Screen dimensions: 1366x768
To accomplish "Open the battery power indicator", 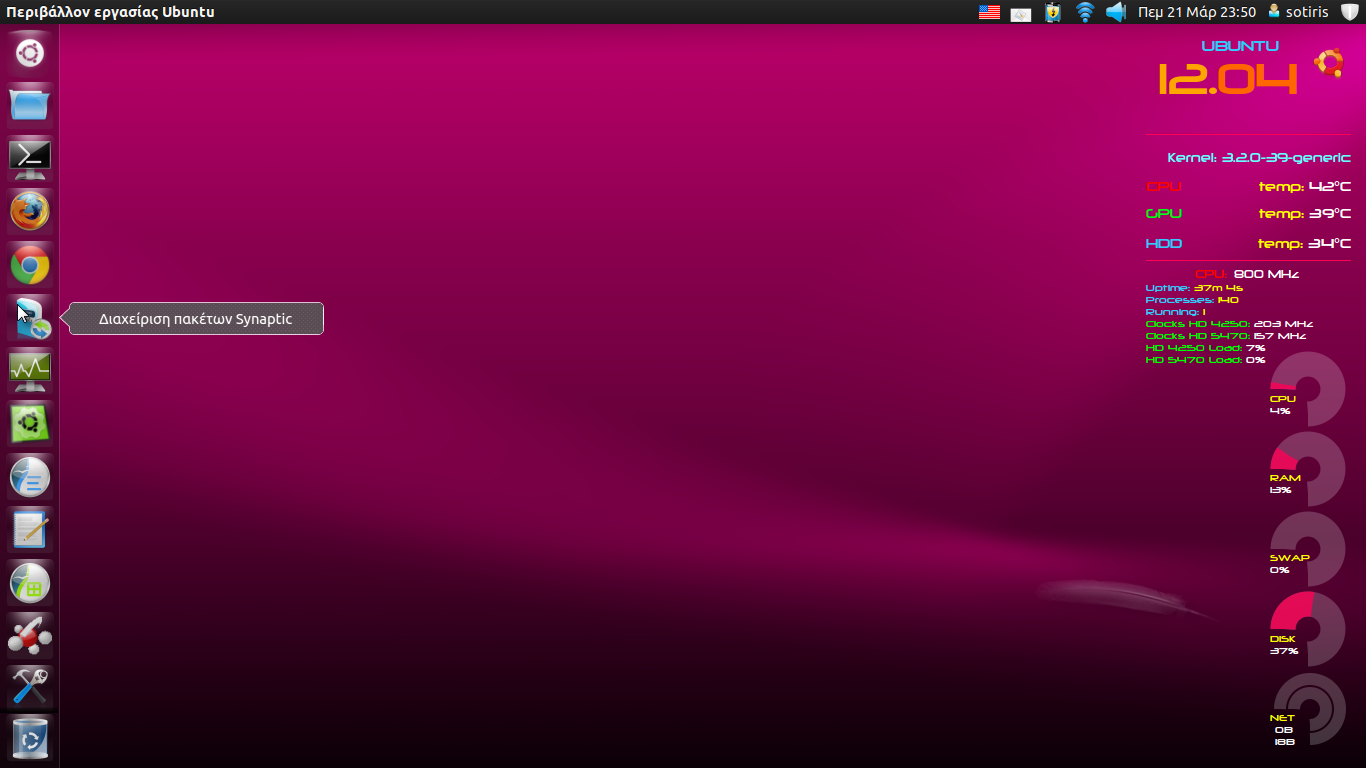I will coord(1052,12).
